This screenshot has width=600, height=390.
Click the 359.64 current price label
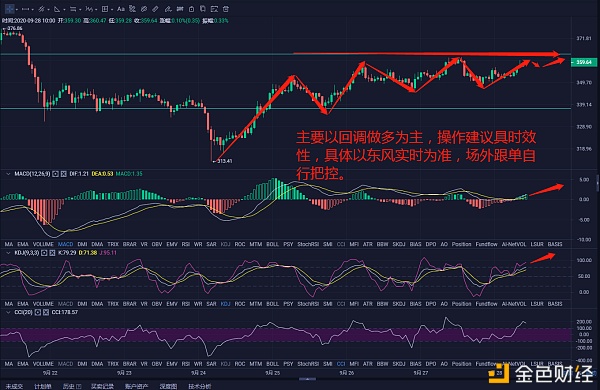(584, 62)
